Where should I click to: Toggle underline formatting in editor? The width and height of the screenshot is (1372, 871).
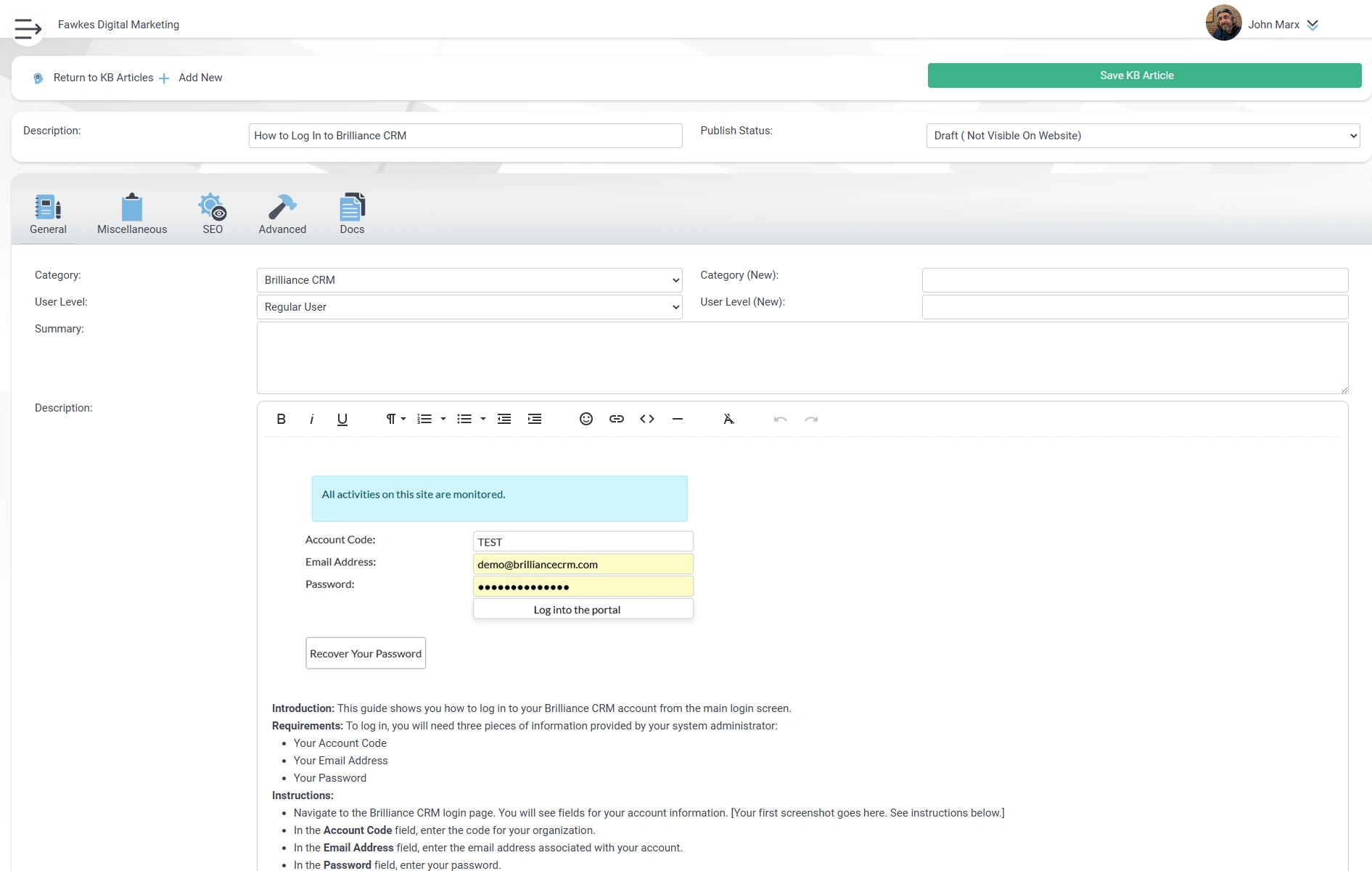[342, 419]
